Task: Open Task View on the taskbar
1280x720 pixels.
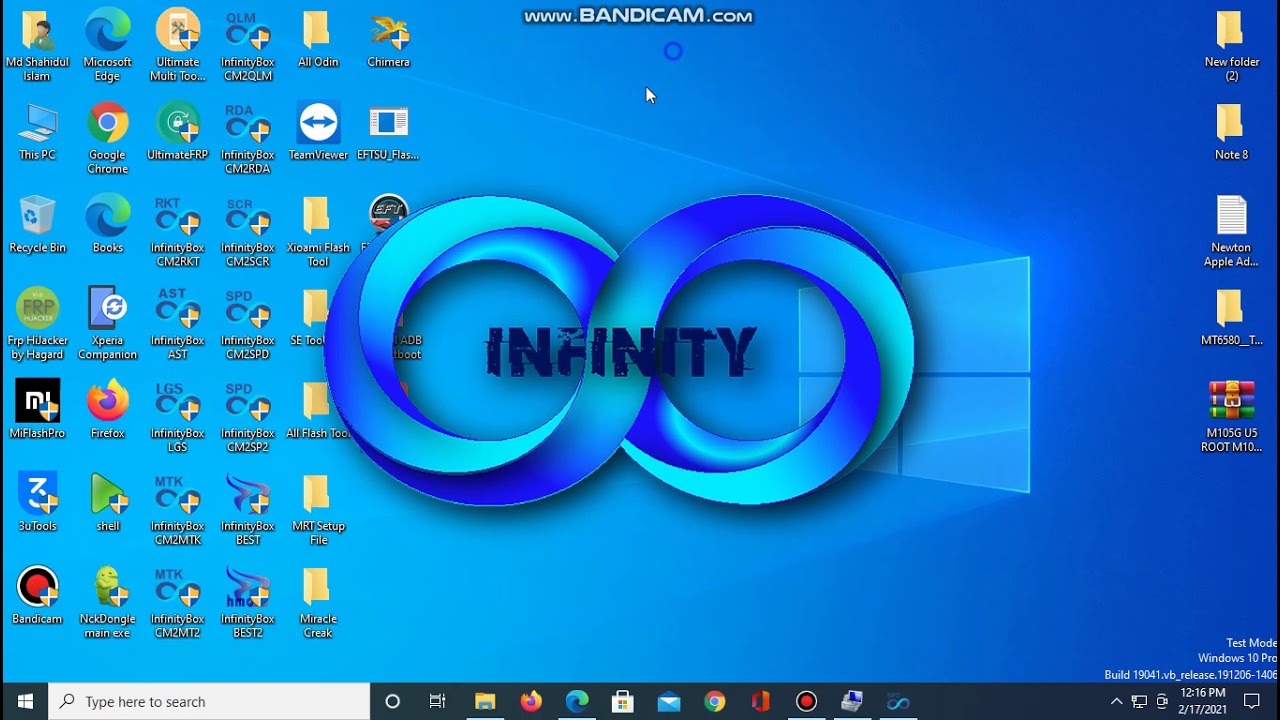Action: 438,702
